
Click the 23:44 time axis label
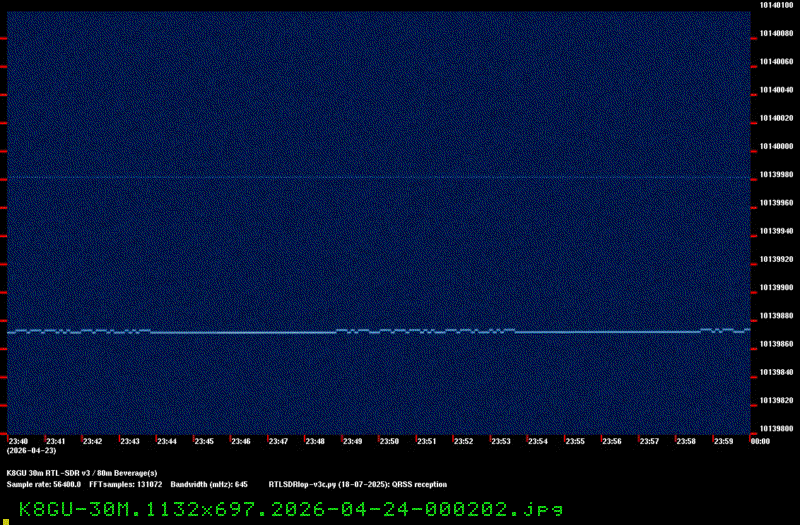point(167,441)
